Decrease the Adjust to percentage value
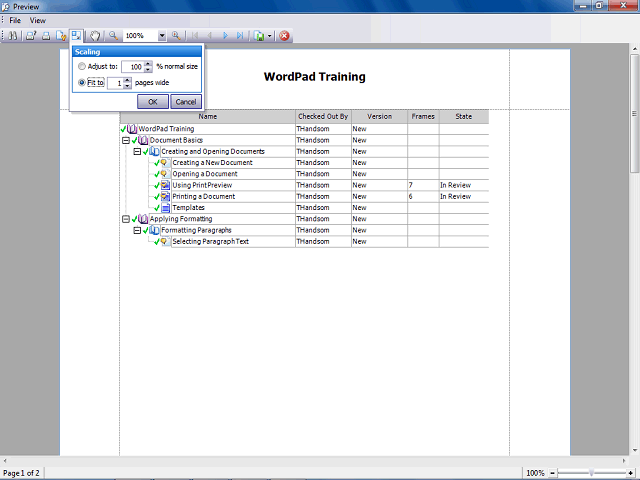This screenshot has height=480, width=640. 148,69
